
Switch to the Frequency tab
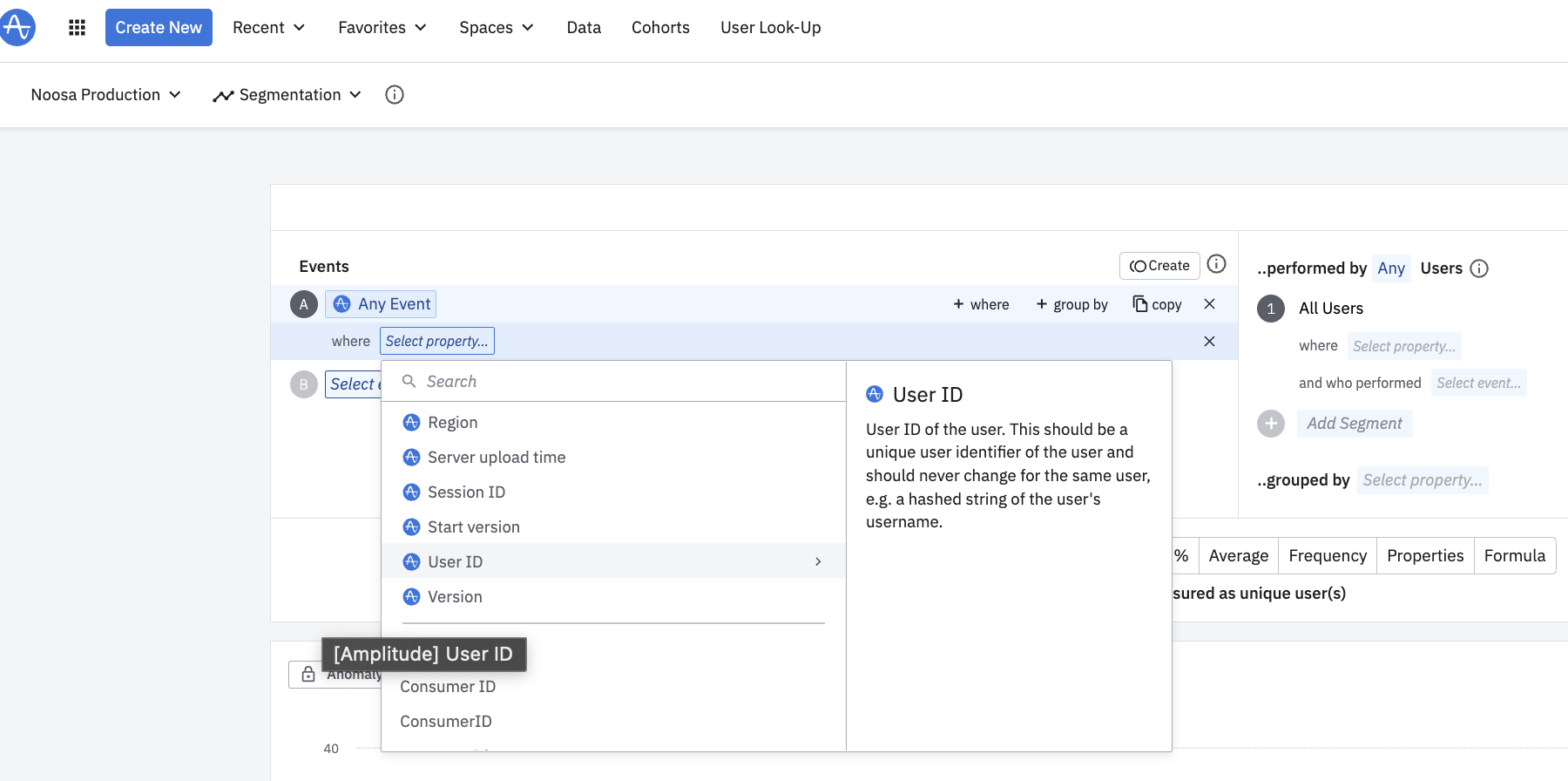coord(1327,556)
